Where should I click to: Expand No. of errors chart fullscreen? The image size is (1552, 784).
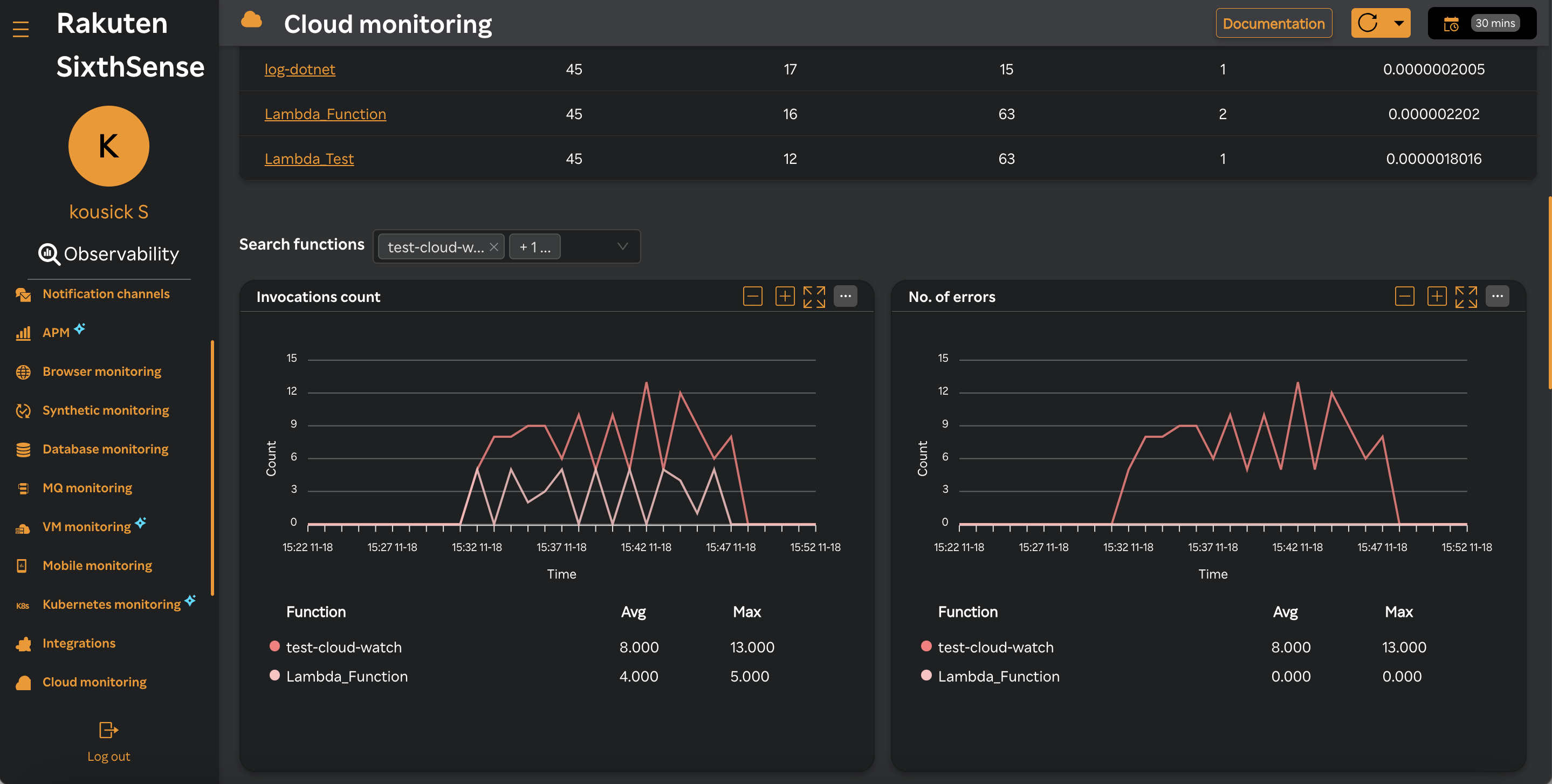pyautogui.click(x=1466, y=297)
